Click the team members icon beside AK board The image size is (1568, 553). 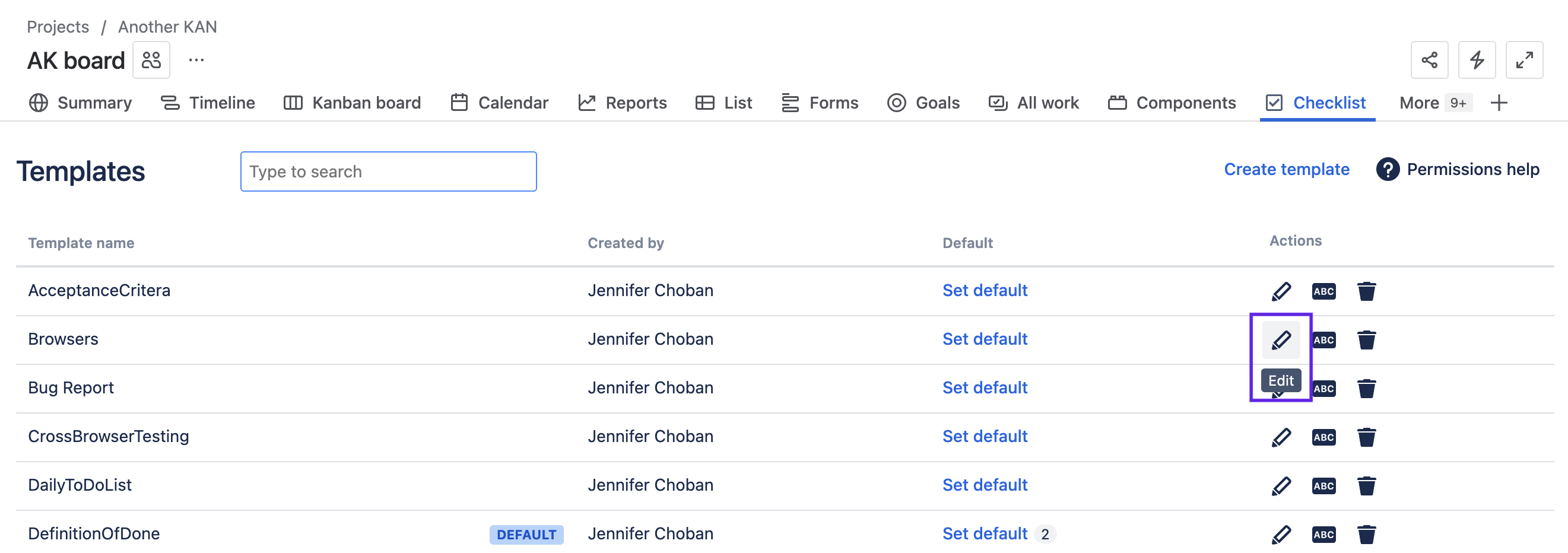(x=151, y=61)
